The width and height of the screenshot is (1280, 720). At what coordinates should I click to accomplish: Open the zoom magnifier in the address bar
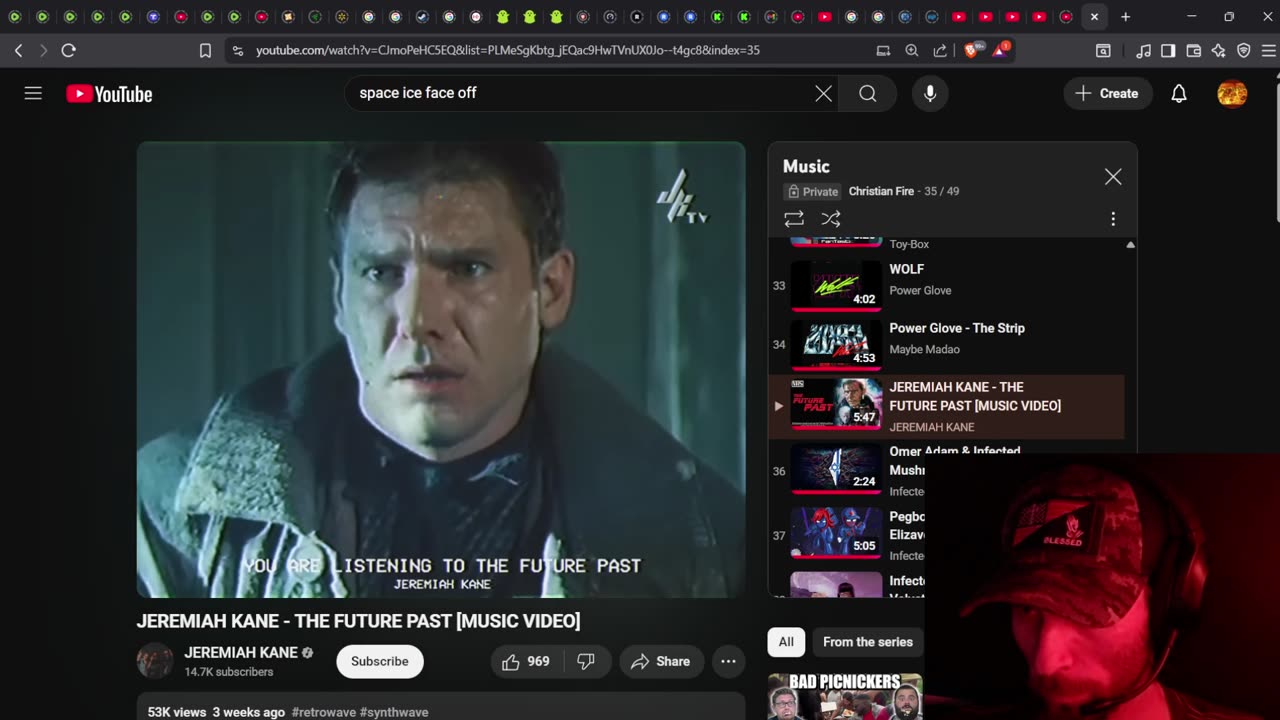tap(912, 50)
